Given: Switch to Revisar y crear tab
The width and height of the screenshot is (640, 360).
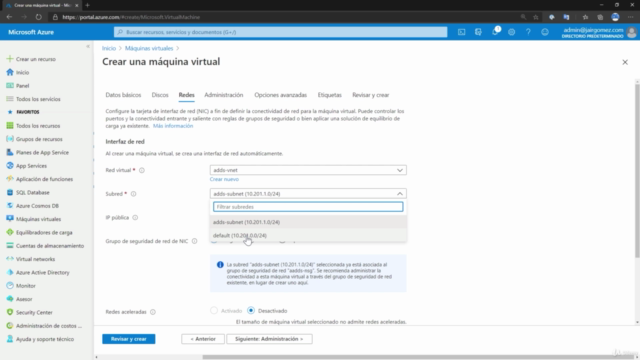Looking at the screenshot, I should (x=371, y=95).
